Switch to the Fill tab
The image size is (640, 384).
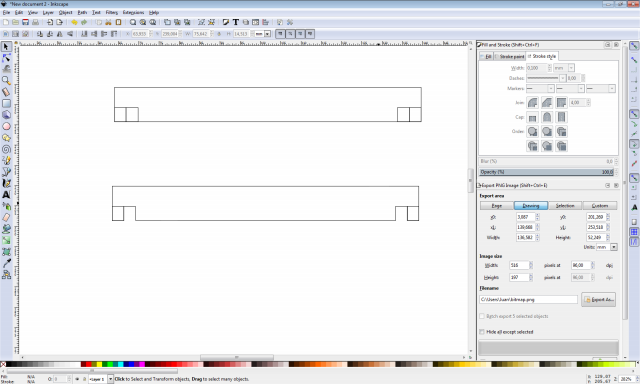click(487, 56)
